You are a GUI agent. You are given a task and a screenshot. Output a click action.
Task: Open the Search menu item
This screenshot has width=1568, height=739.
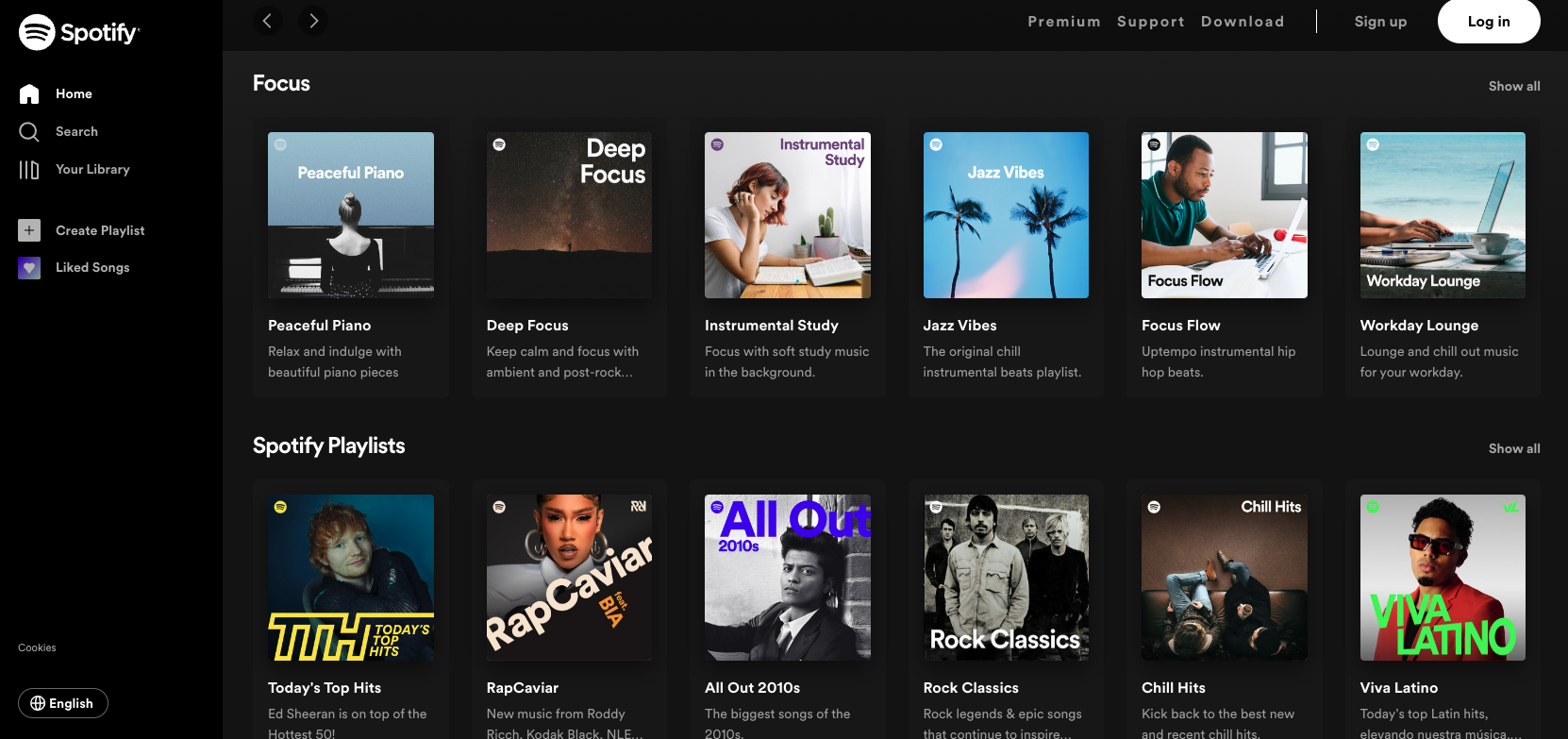(76, 131)
